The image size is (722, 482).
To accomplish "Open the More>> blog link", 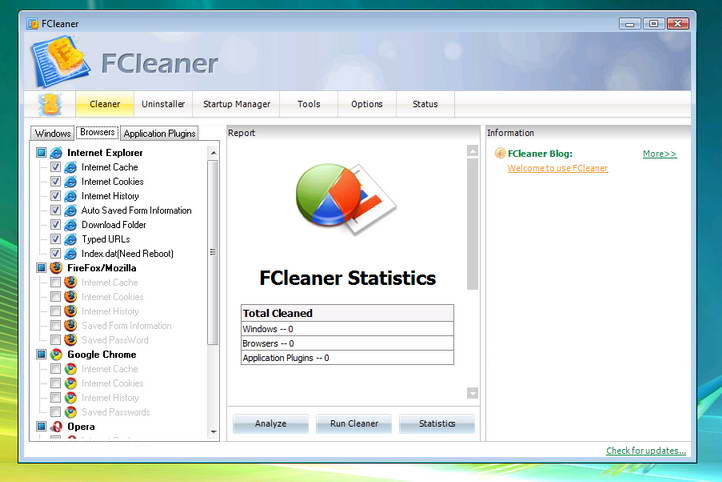I will [659, 154].
